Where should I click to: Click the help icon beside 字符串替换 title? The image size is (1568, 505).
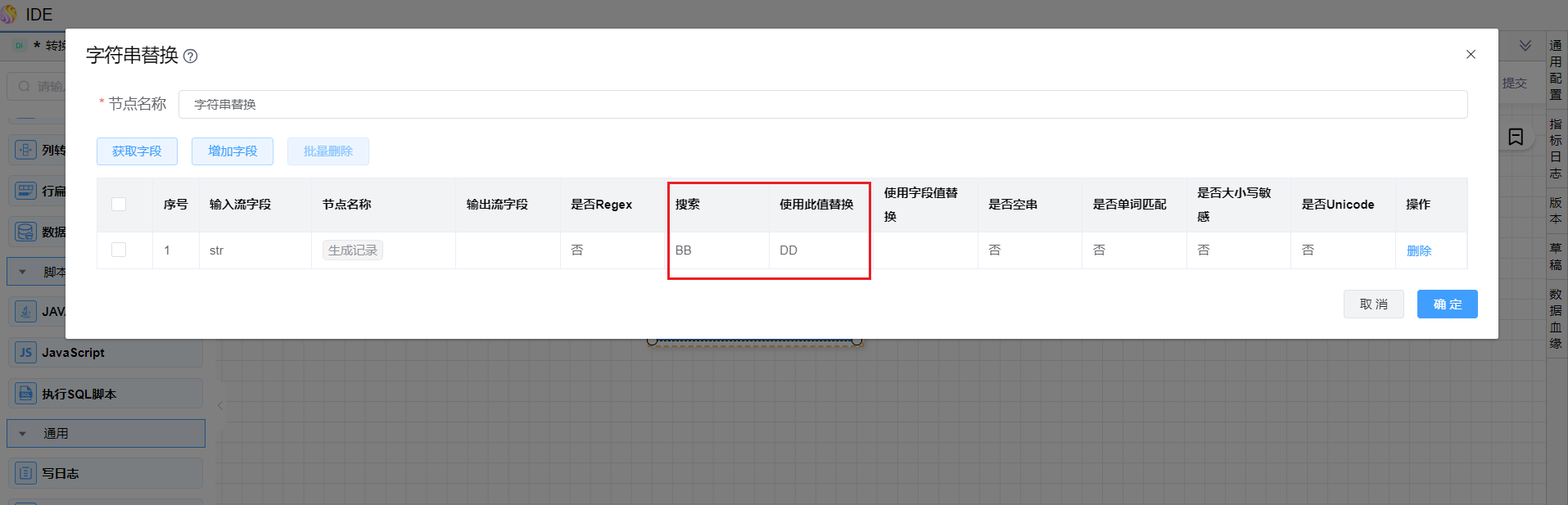tap(191, 56)
